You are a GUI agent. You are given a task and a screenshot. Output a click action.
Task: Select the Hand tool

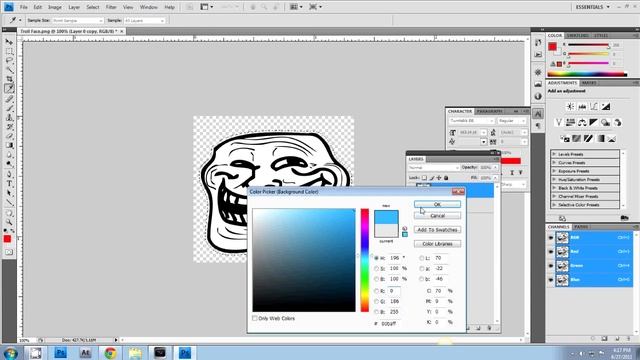click(x=9, y=213)
